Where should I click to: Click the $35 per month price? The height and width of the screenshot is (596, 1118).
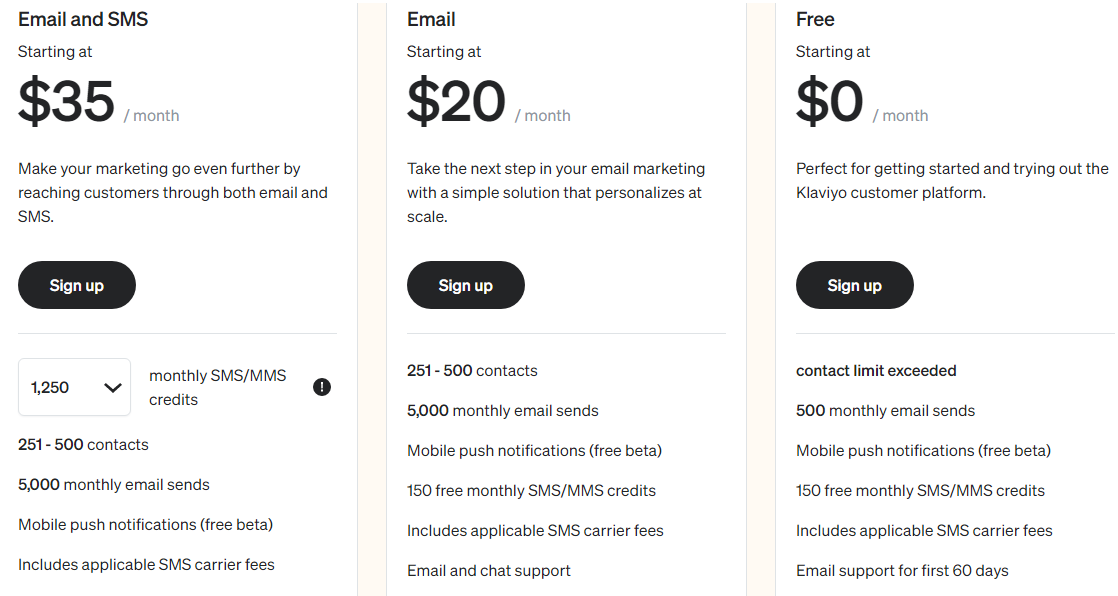click(x=98, y=102)
